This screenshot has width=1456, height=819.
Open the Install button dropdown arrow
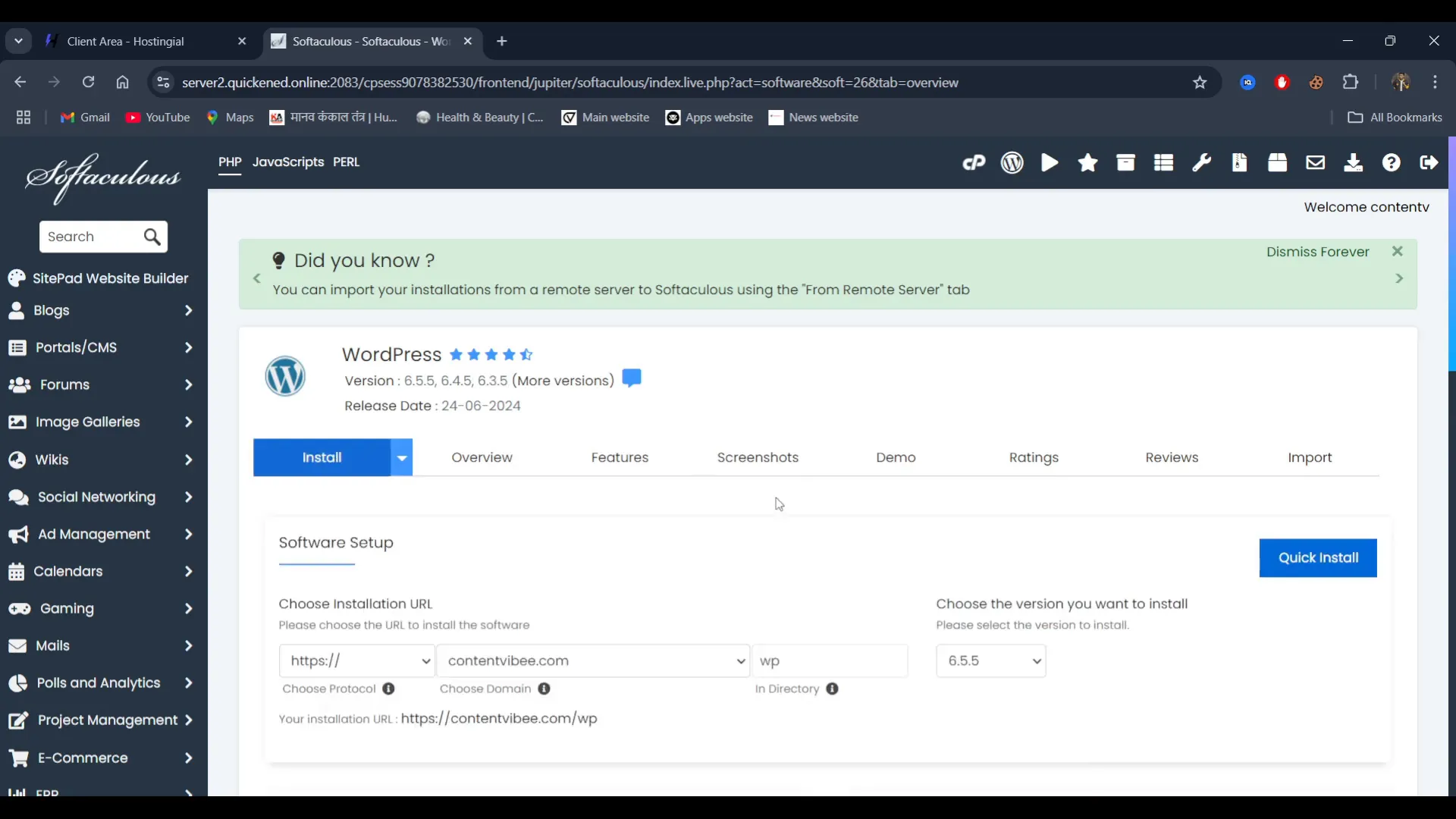click(x=402, y=457)
